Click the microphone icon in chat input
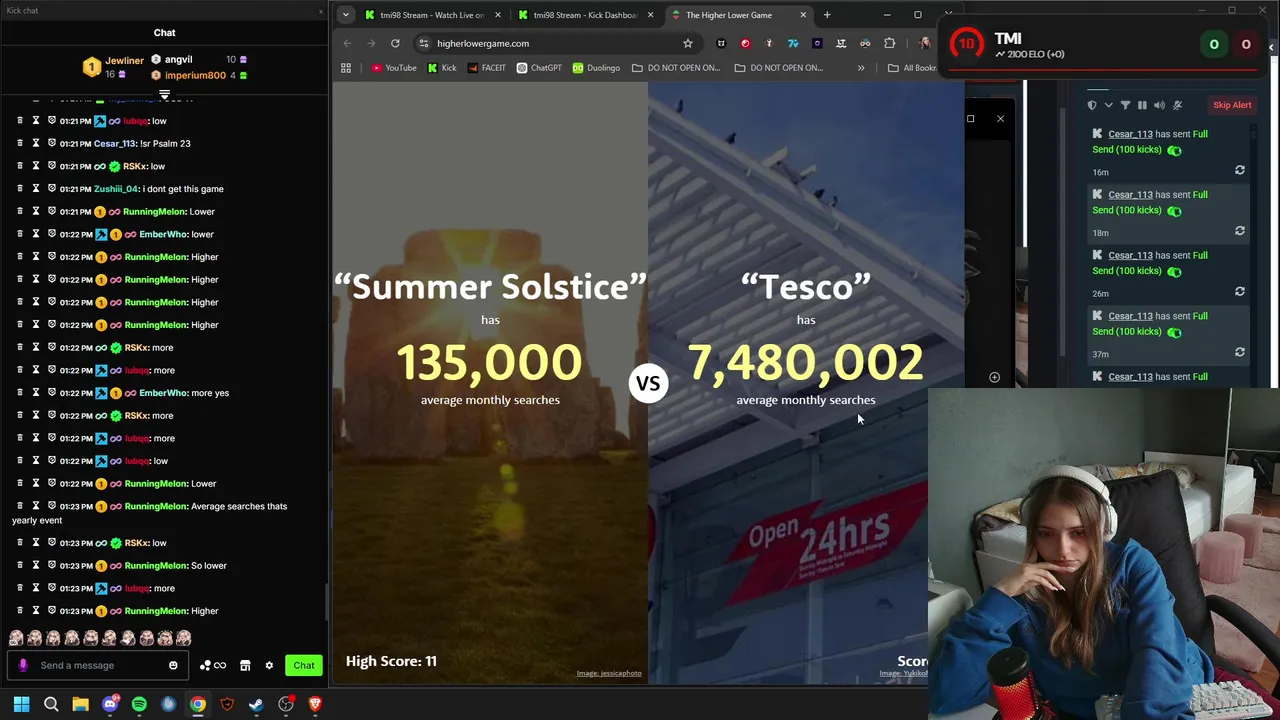Viewport: 1280px width, 720px height. [x=23, y=665]
